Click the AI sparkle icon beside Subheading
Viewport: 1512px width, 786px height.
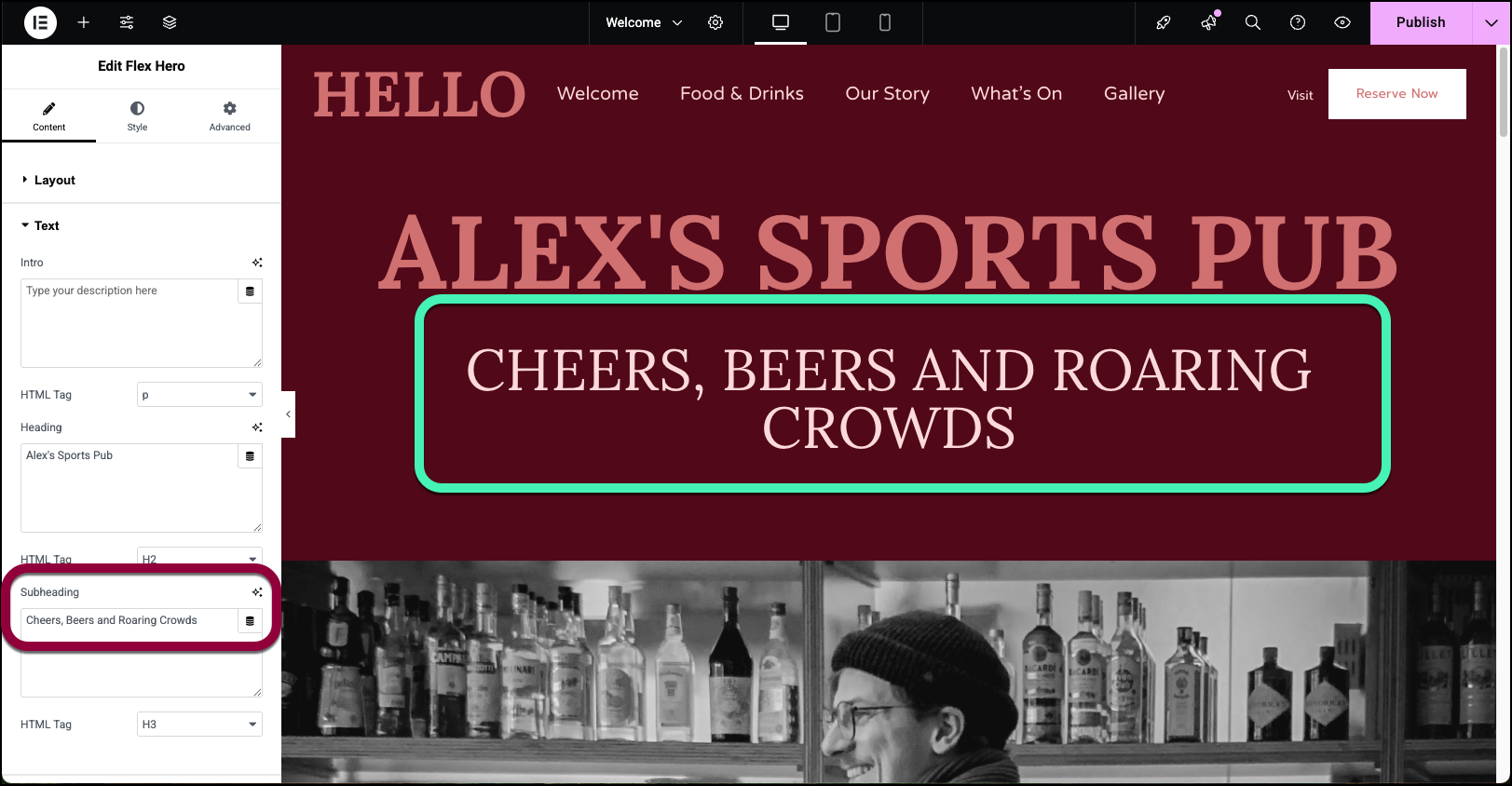[257, 592]
